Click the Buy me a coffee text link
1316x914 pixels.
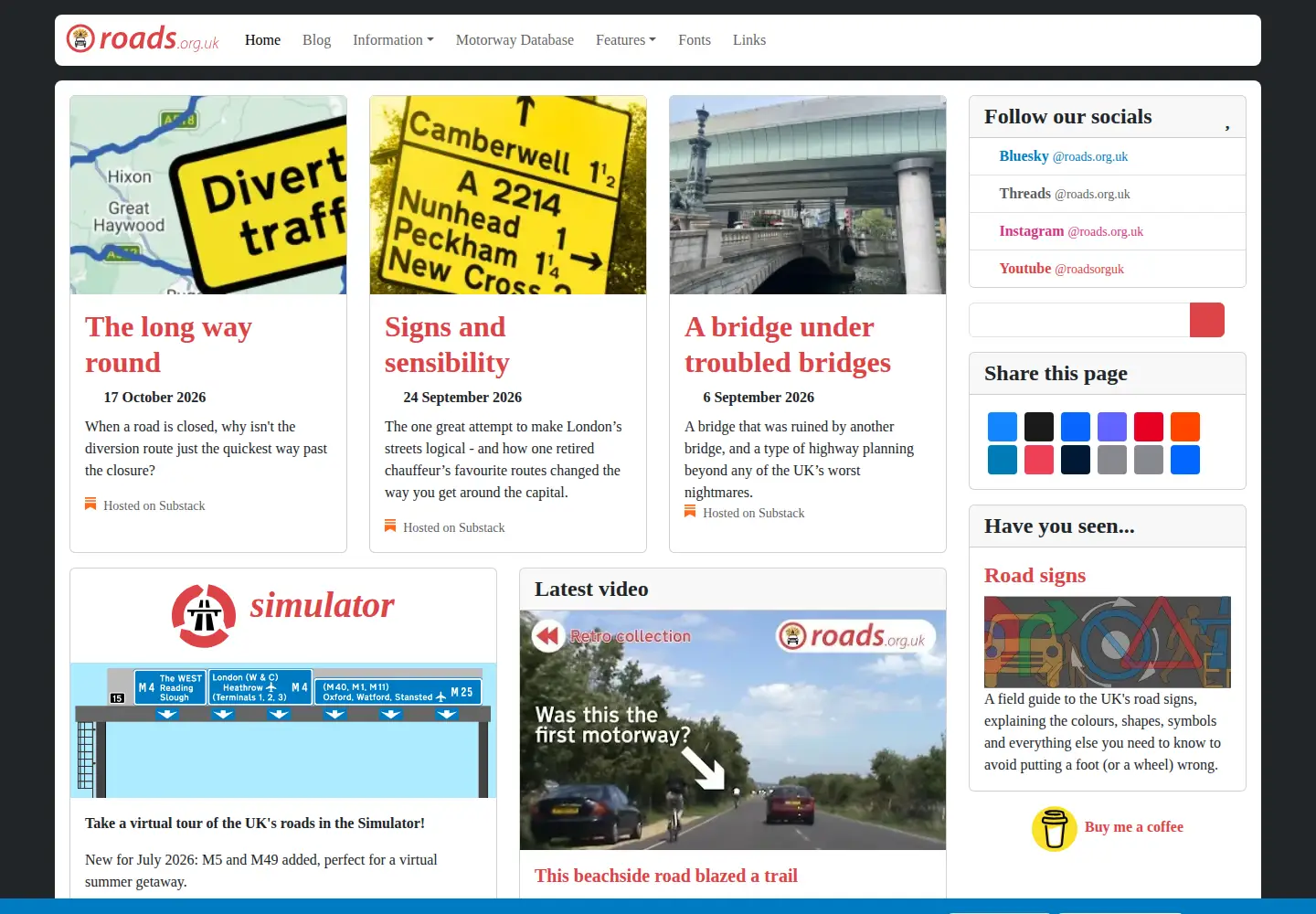[x=1134, y=827]
